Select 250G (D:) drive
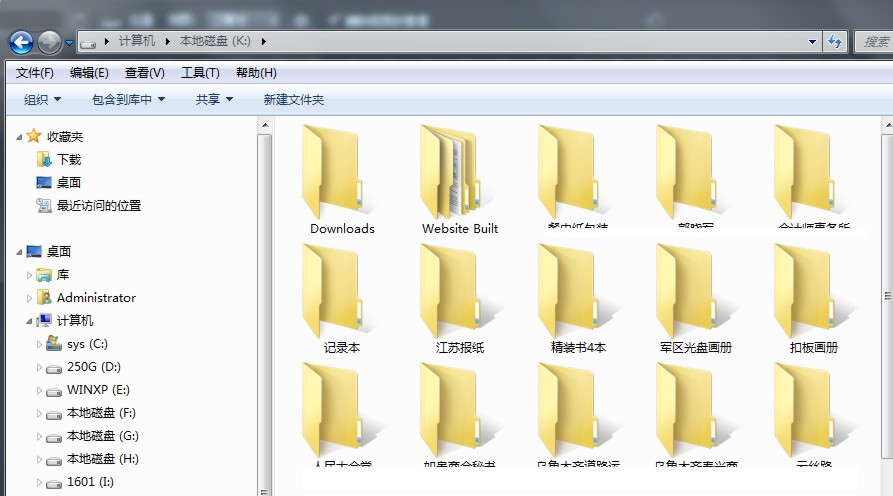Screen dimensions: 893x496 pos(93,367)
